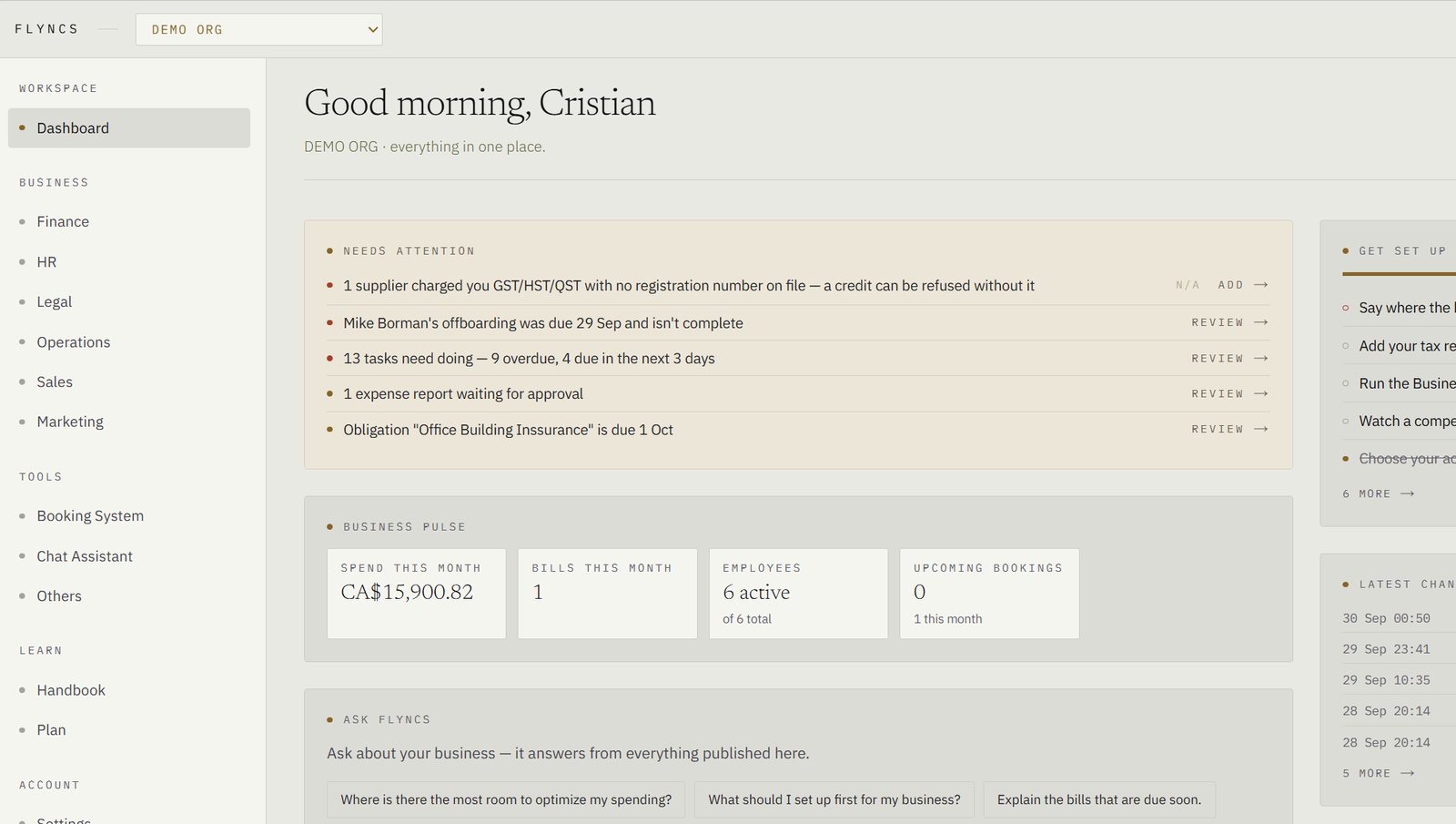Click ADD for the supplier registration number alert
Viewport: 1456px width, 824px height.
[1230, 285]
